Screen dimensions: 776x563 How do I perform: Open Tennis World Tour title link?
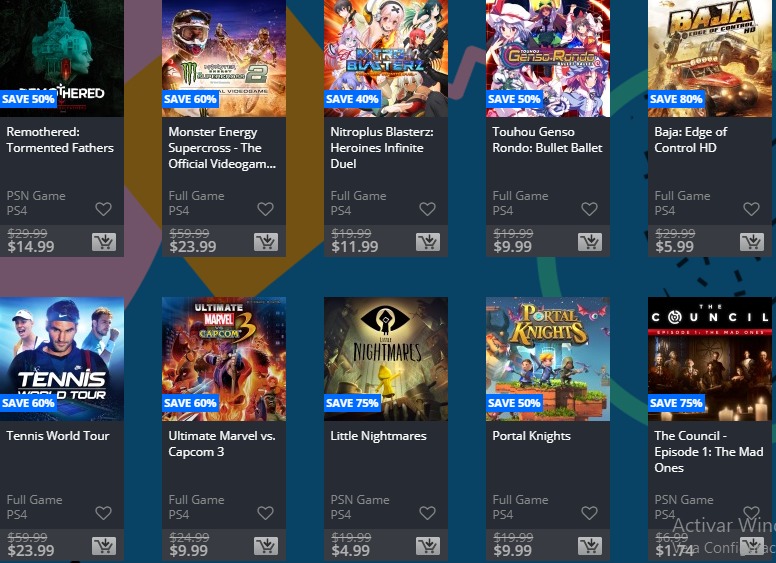[57, 436]
